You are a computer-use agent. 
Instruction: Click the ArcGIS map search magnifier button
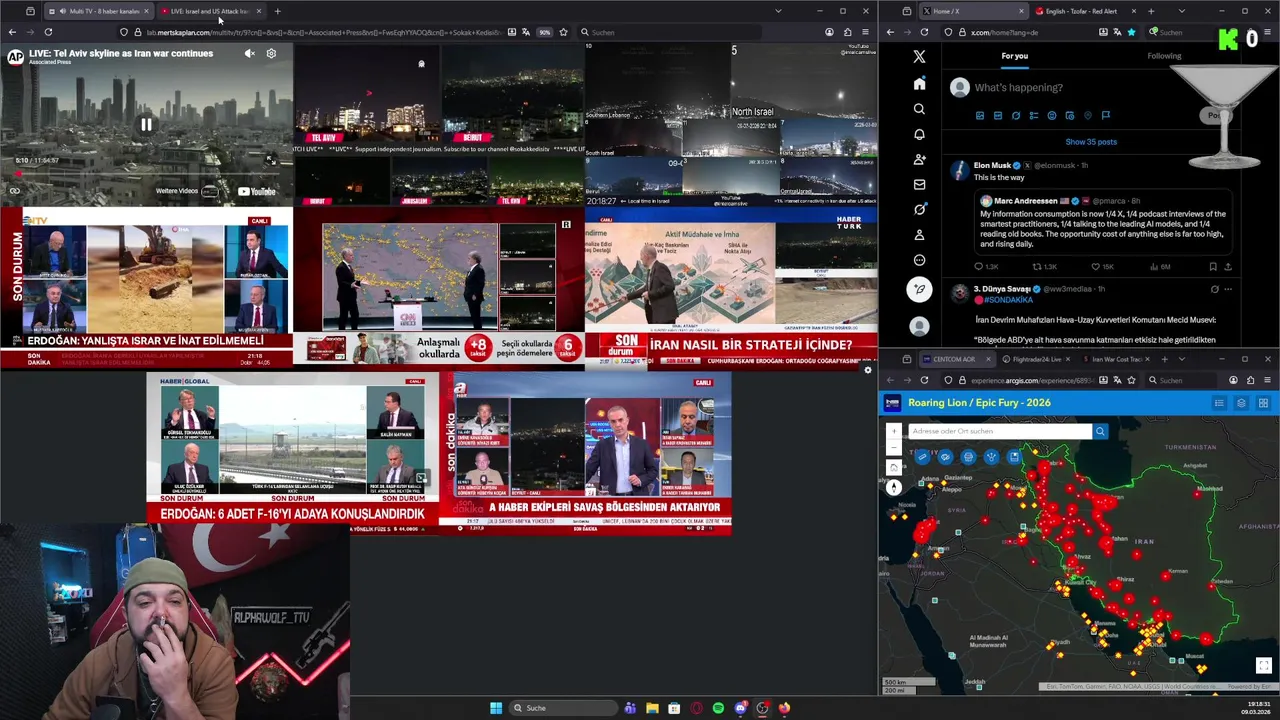click(1100, 431)
